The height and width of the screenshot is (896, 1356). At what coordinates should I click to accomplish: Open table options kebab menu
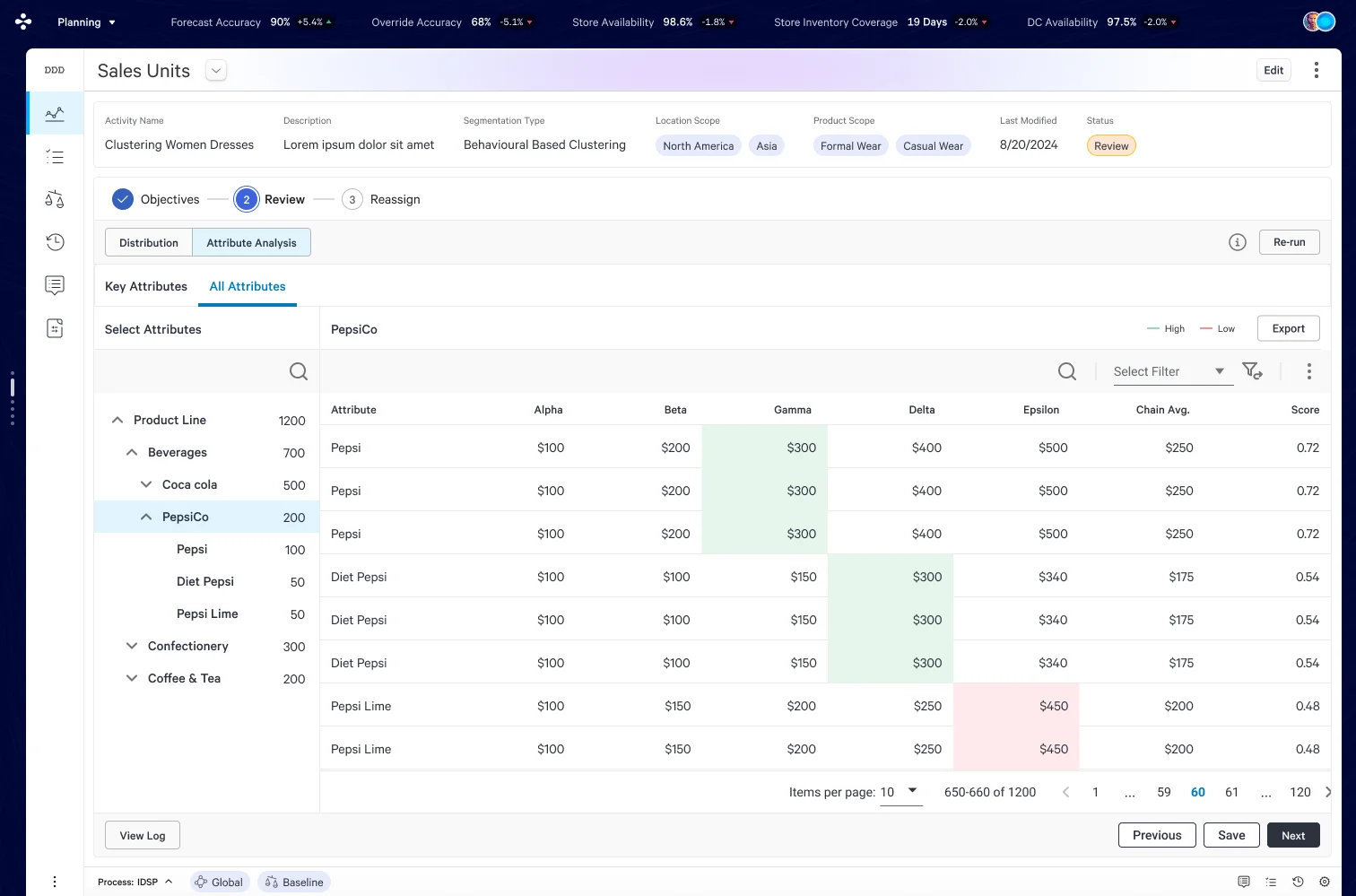(1309, 371)
